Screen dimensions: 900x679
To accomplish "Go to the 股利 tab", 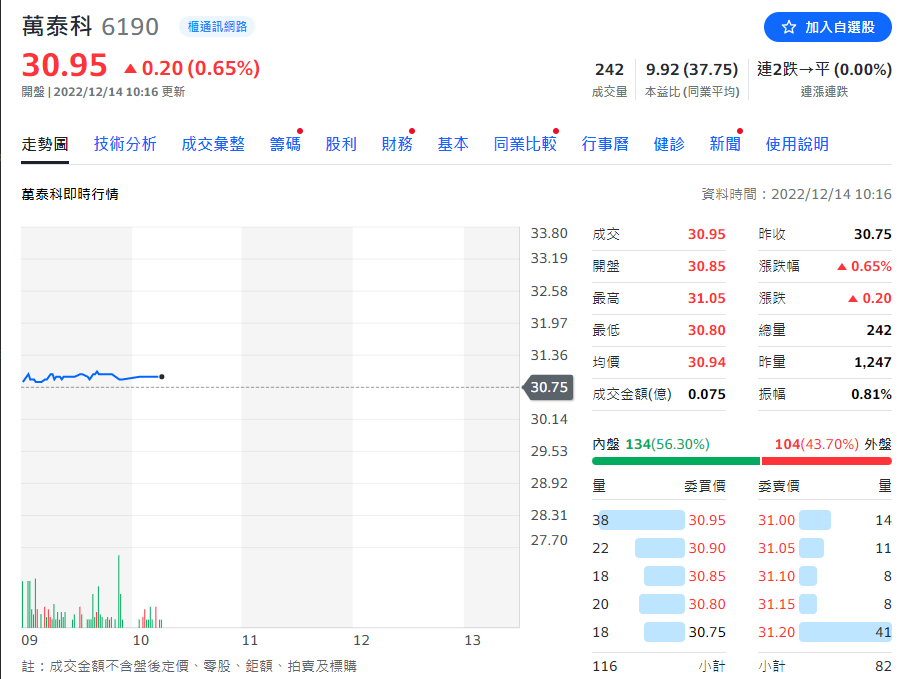I will pos(341,144).
